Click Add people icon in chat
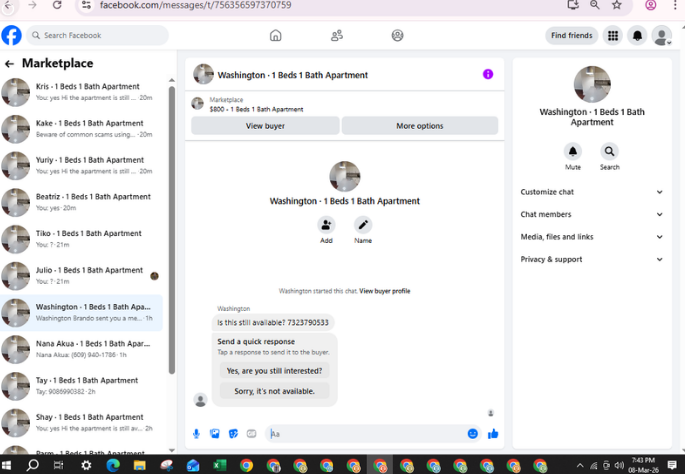The height and width of the screenshot is (474, 685). [326, 225]
